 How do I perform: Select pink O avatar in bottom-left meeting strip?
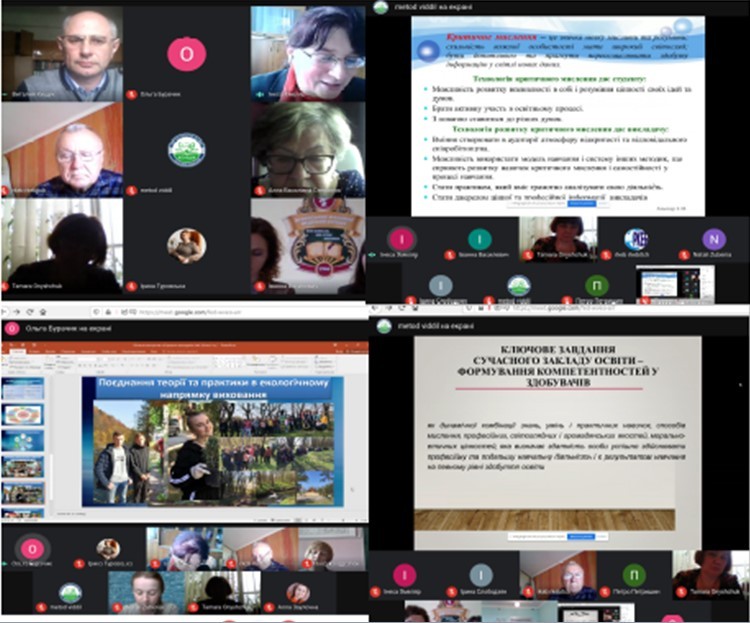pos(33,549)
